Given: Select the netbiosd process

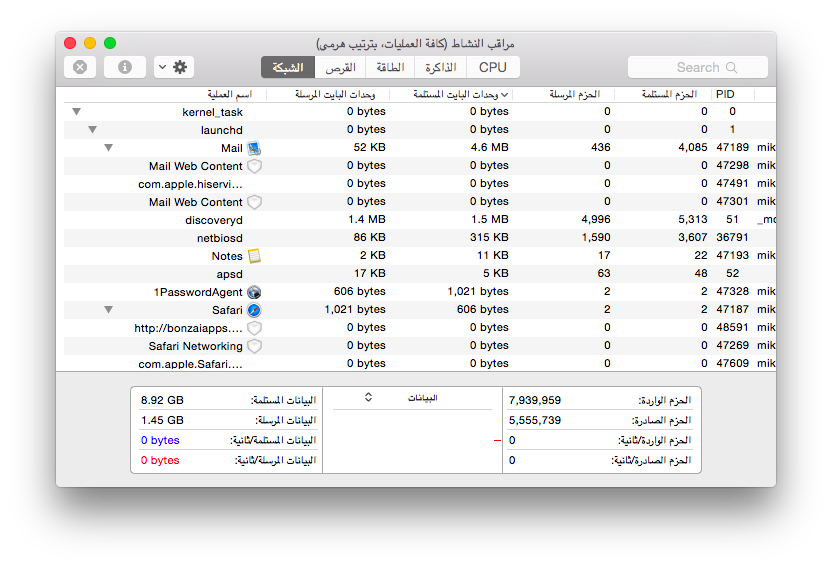Looking at the screenshot, I should (x=220, y=238).
